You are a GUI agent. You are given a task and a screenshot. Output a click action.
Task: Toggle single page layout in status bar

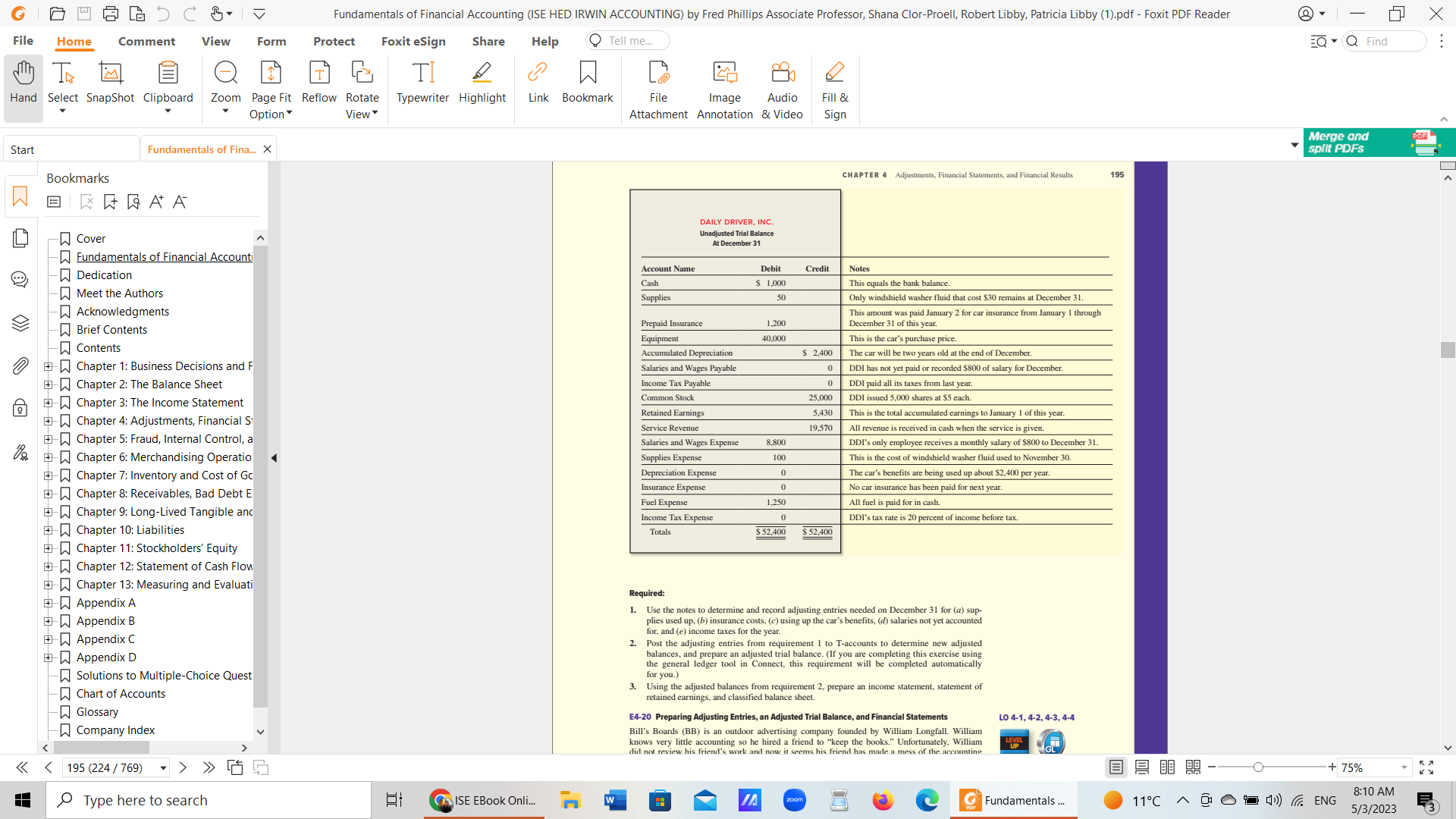tap(1116, 767)
